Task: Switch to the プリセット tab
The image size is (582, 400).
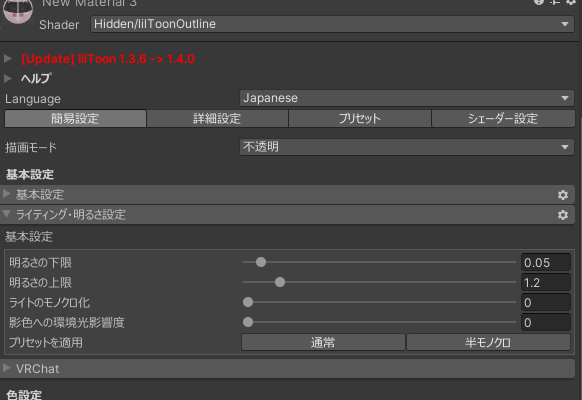Action: [360, 119]
